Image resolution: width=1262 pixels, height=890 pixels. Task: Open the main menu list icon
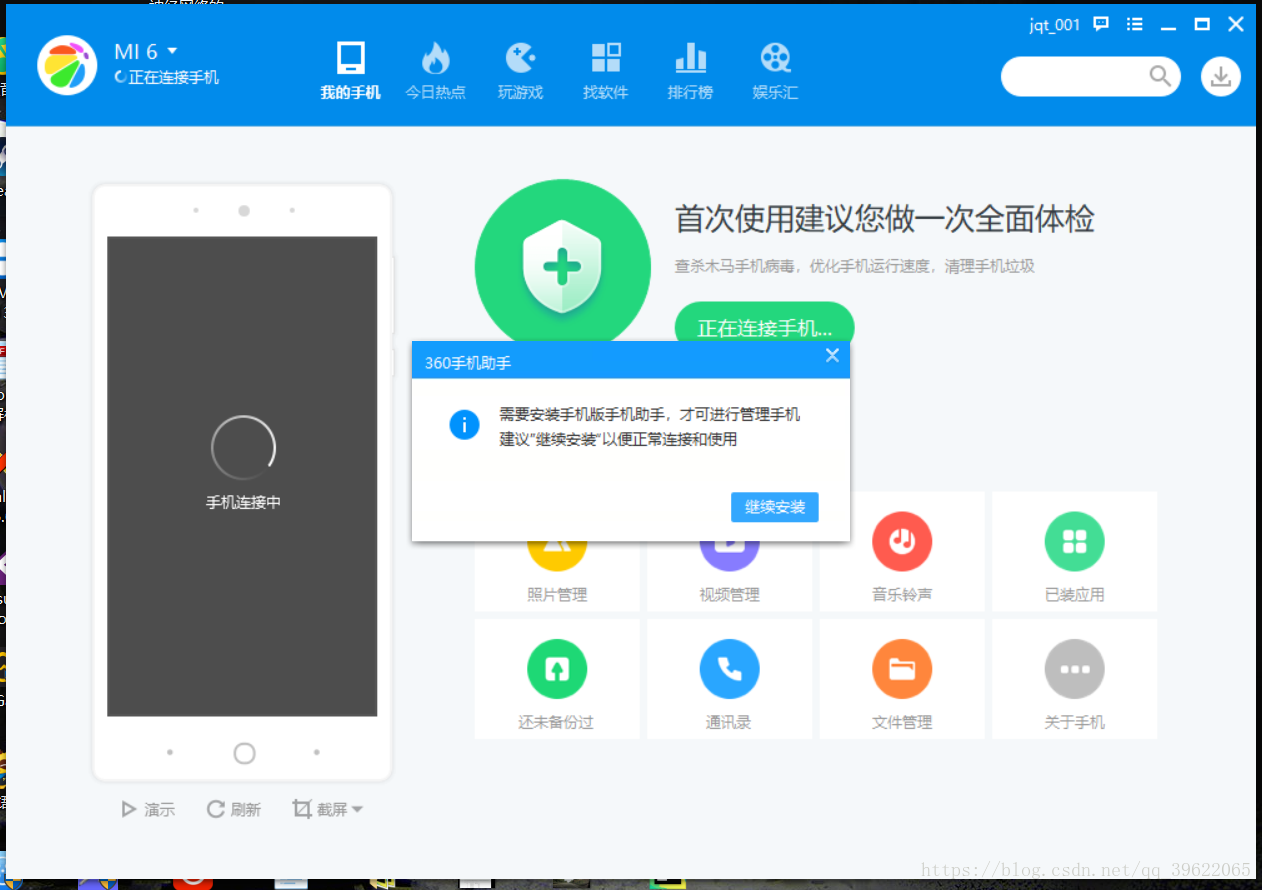[1134, 24]
